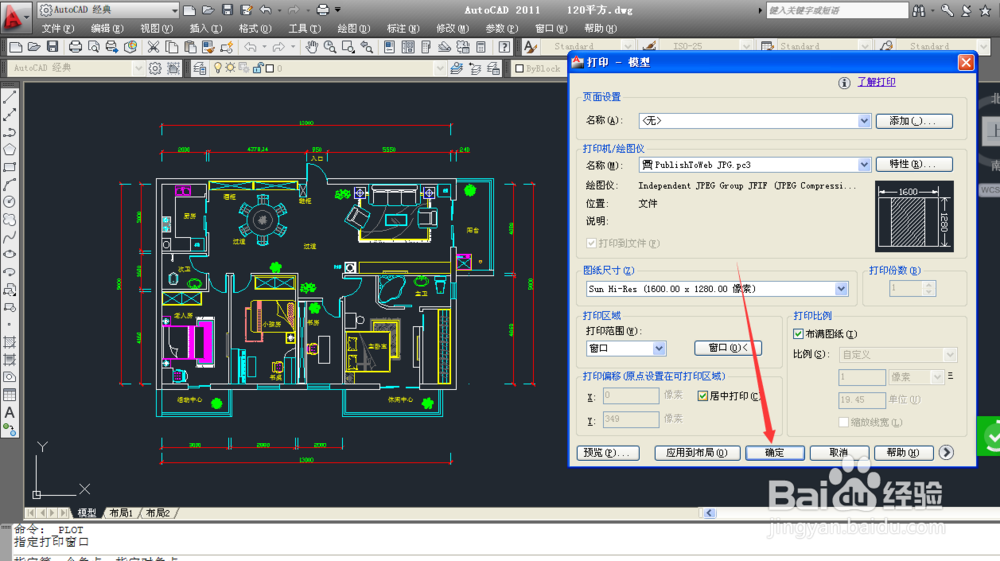Screen dimensions: 1000x561
Task: Toggle the layer lock padlock icon
Action: click(x=258, y=68)
